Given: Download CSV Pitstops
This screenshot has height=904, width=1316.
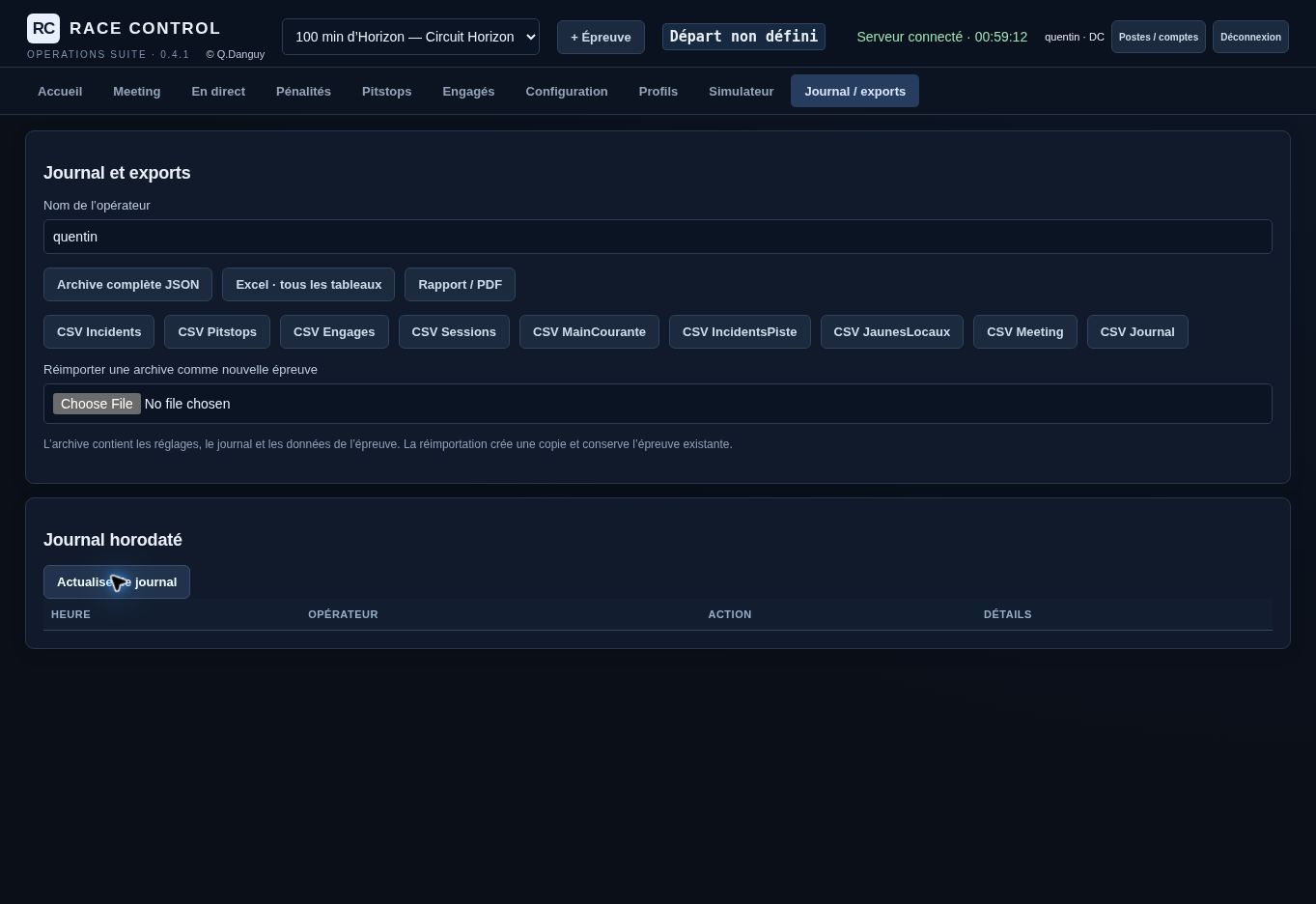Looking at the screenshot, I should pyautogui.click(x=217, y=332).
